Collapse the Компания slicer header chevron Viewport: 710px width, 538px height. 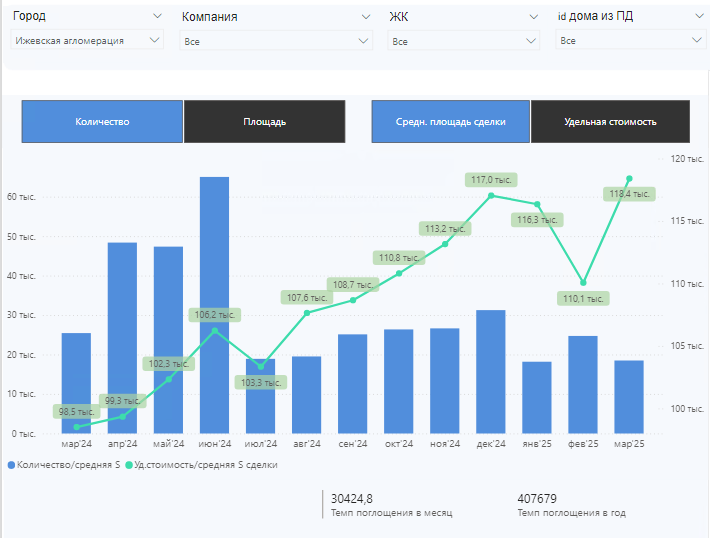[366, 17]
